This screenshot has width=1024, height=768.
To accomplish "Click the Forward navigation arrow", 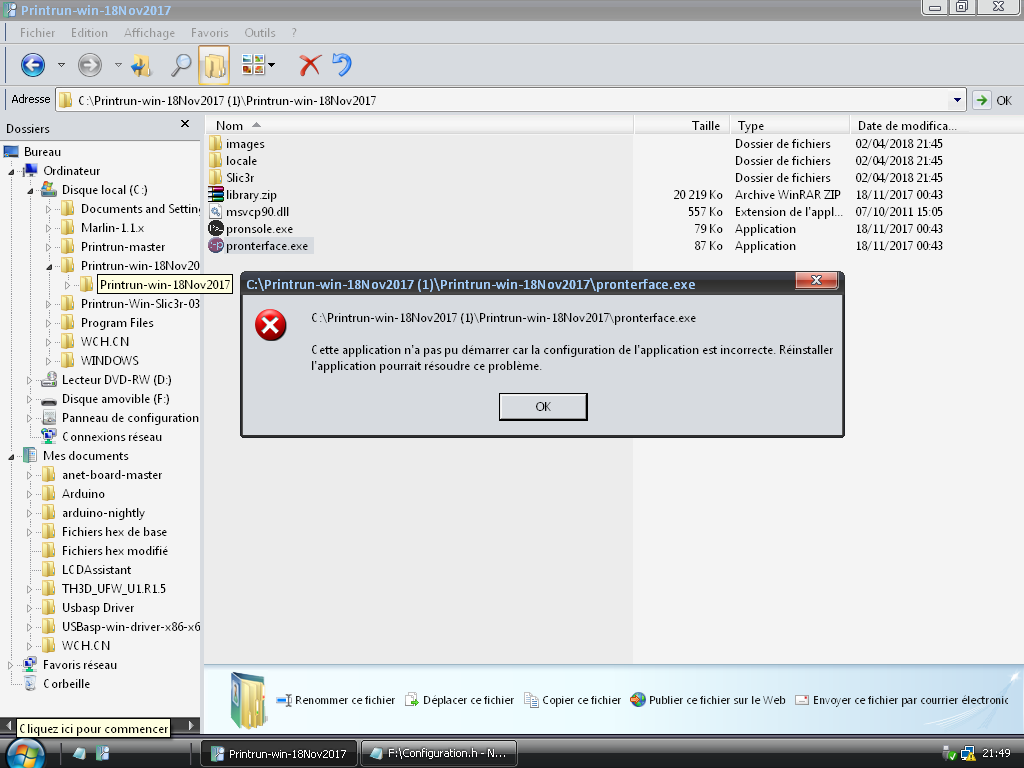I will point(89,65).
